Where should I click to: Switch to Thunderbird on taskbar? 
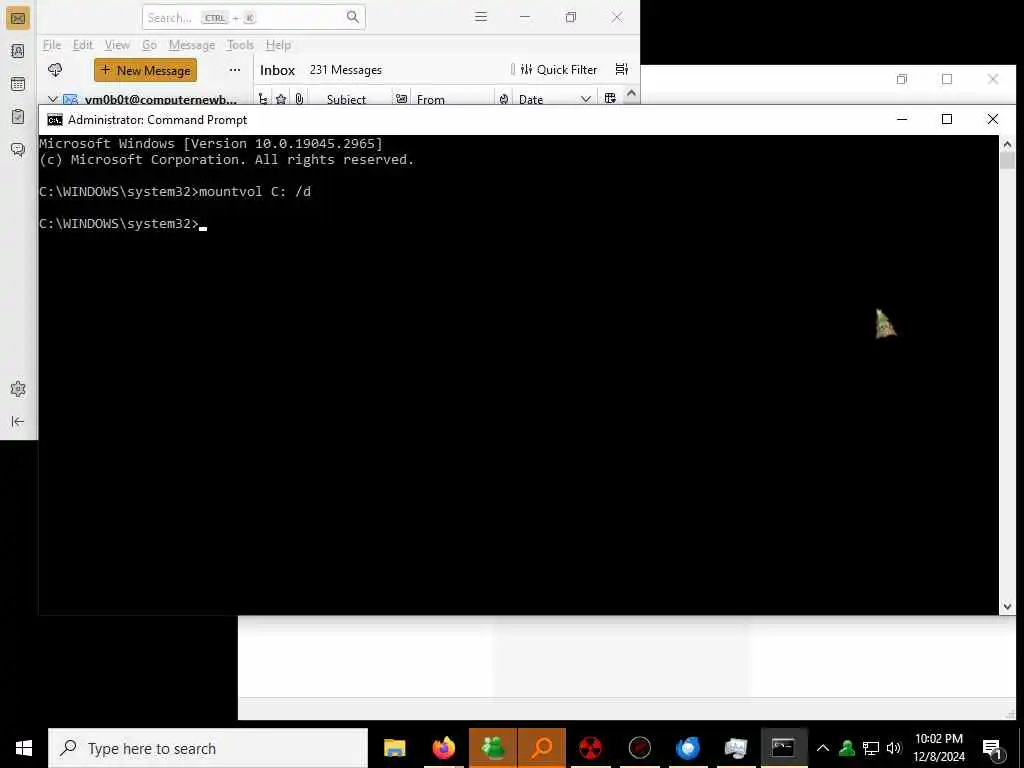(688, 748)
